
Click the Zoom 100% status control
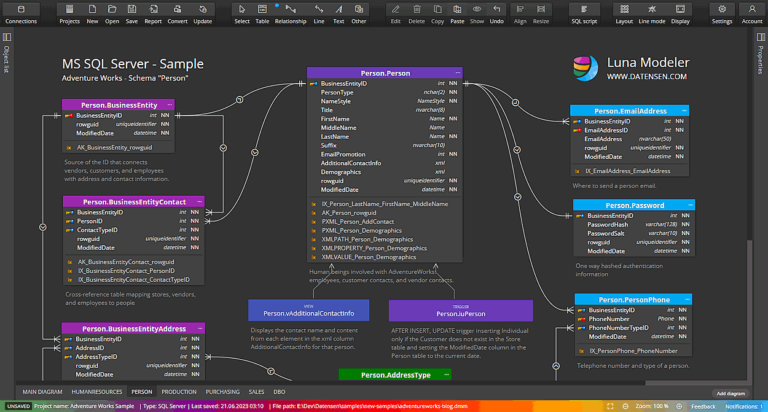coord(651,406)
